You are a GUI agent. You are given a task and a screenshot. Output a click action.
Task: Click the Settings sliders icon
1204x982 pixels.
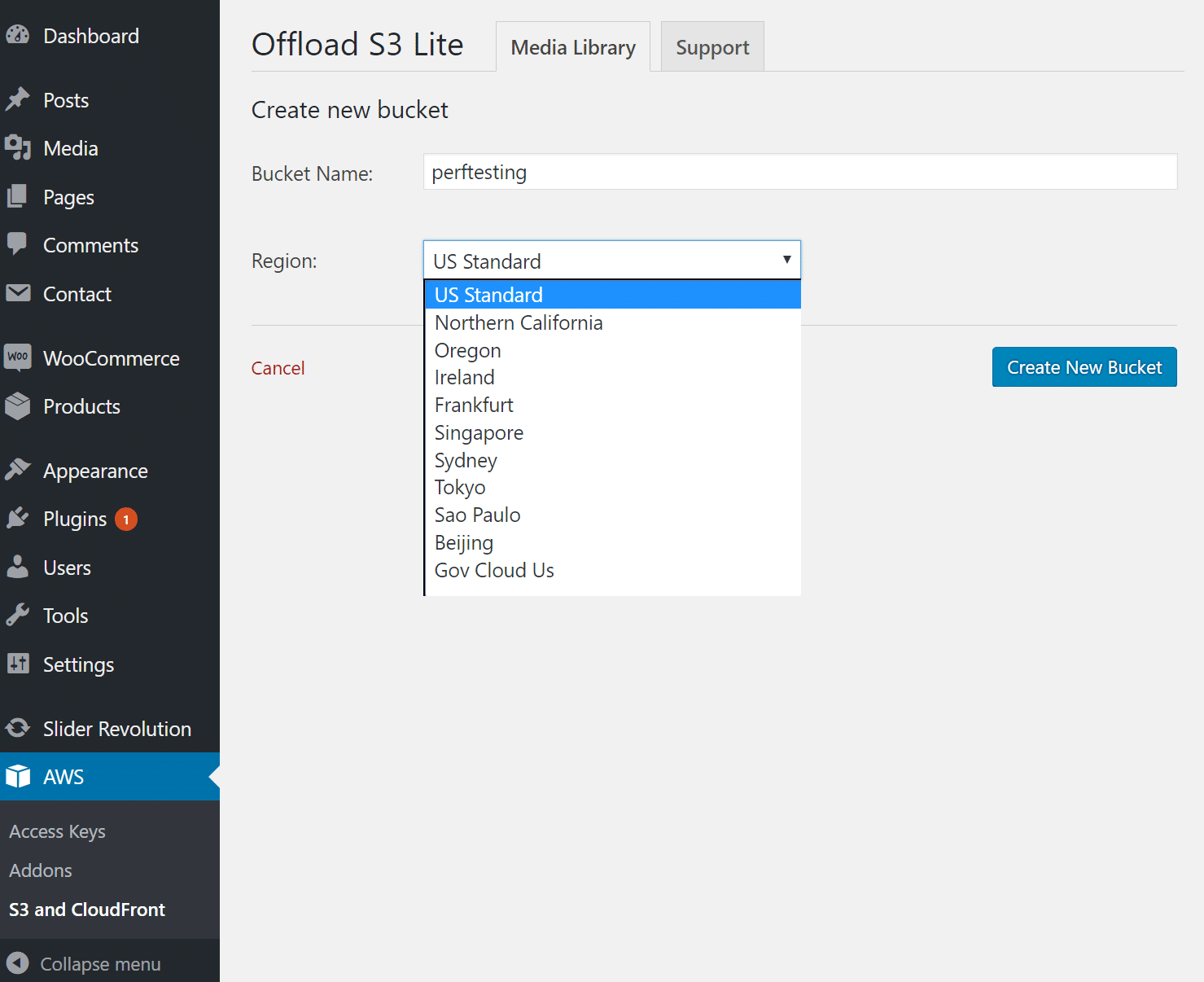pyautogui.click(x=19, y=664)
